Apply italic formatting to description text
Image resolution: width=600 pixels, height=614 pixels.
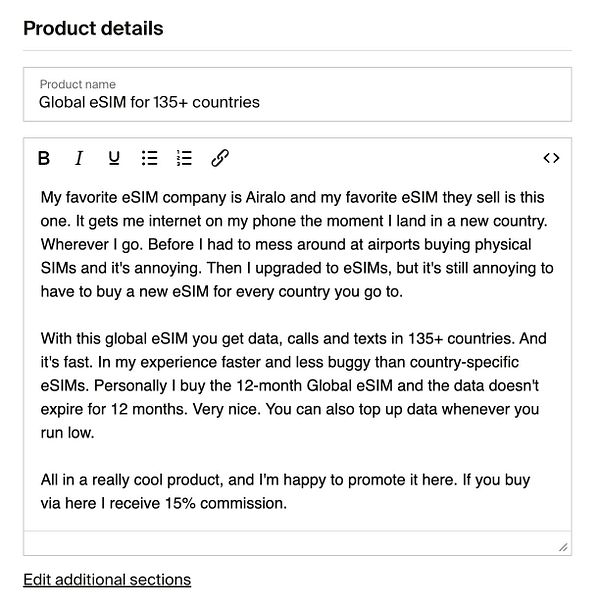79,158
